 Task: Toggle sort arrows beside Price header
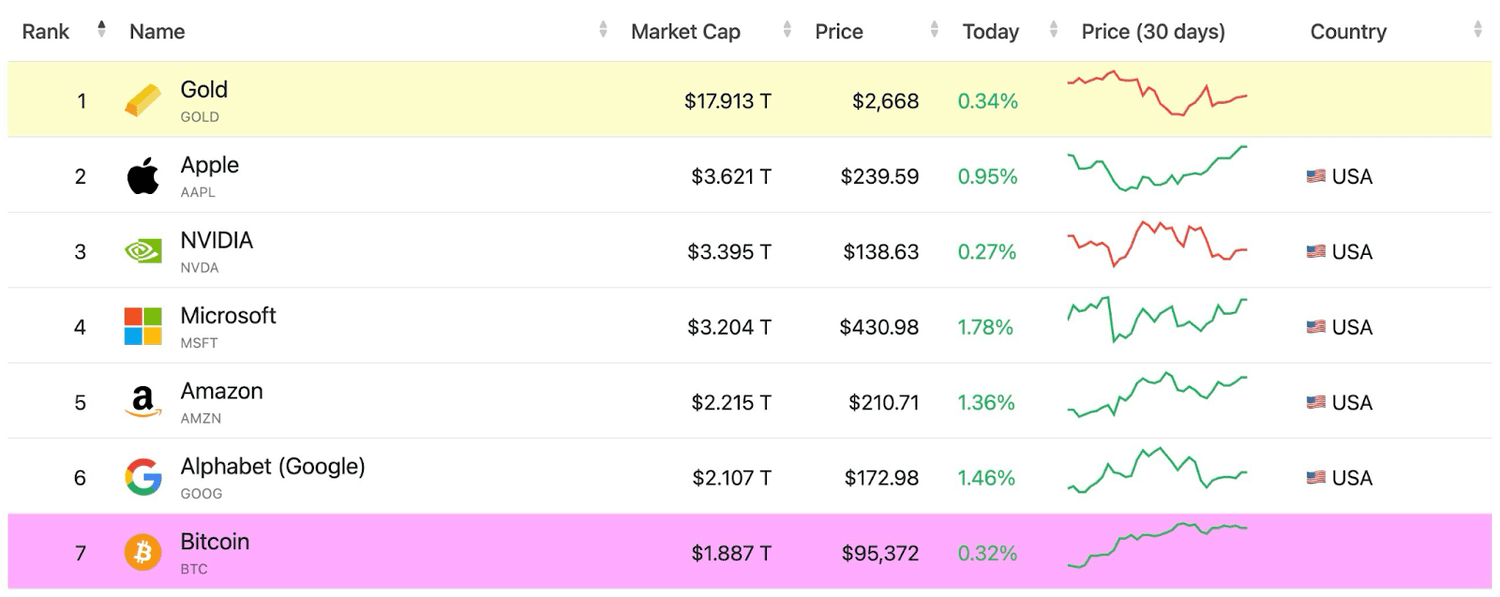934,30
